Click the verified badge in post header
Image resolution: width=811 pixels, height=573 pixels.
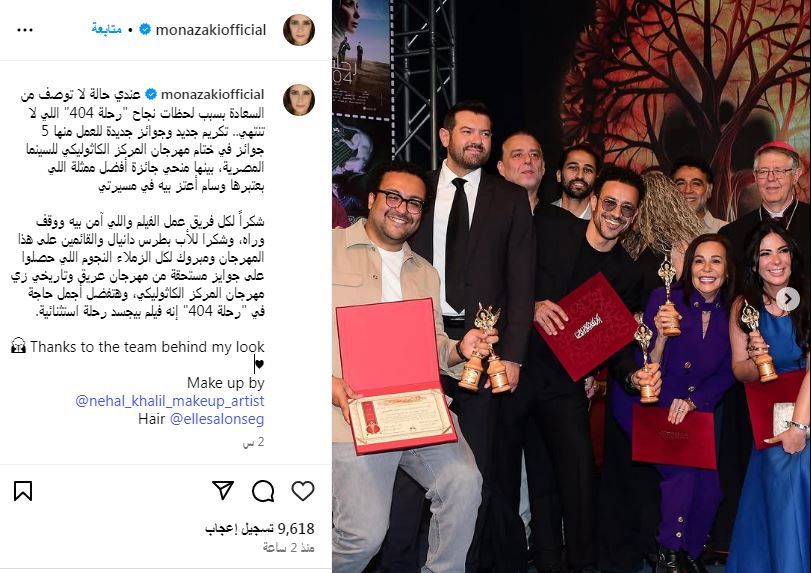(x=145, y=29)
